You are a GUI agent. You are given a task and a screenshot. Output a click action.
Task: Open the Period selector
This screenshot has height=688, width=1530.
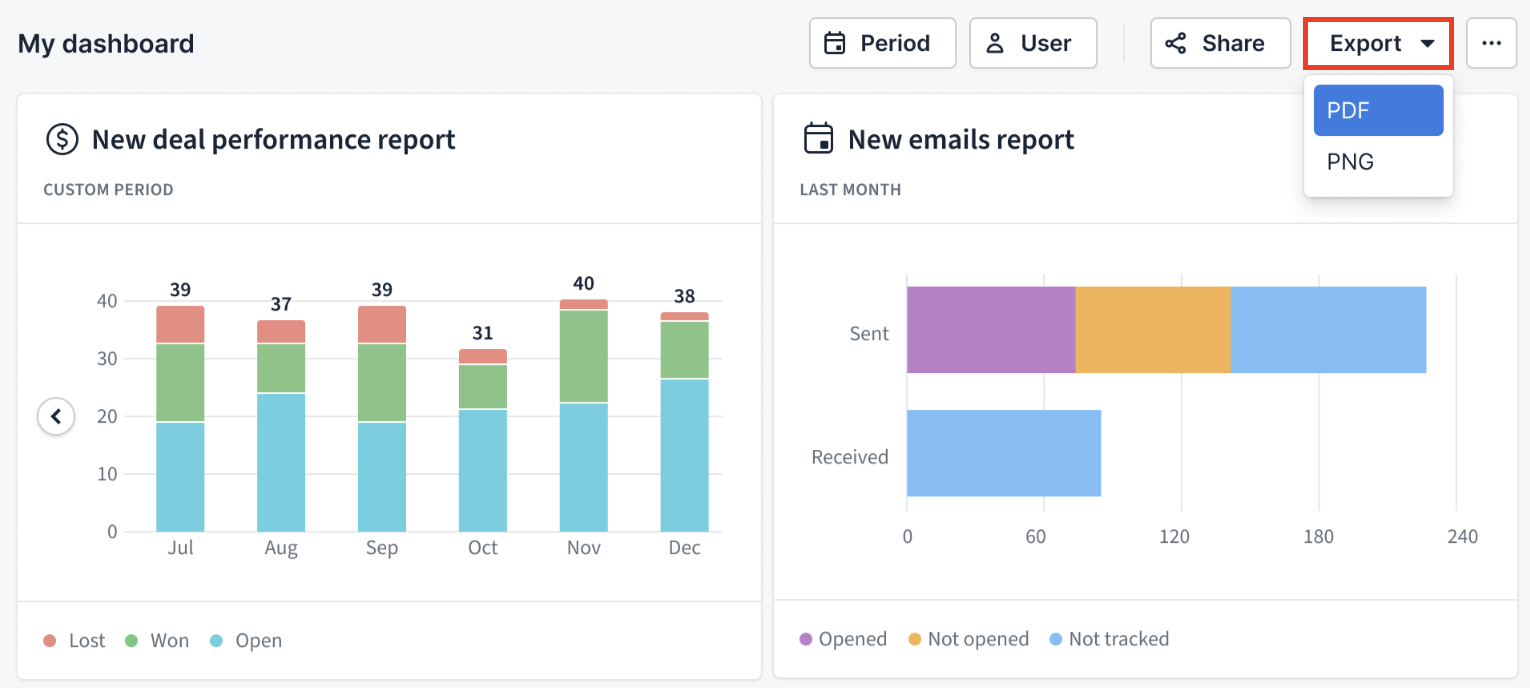[882, 43]
